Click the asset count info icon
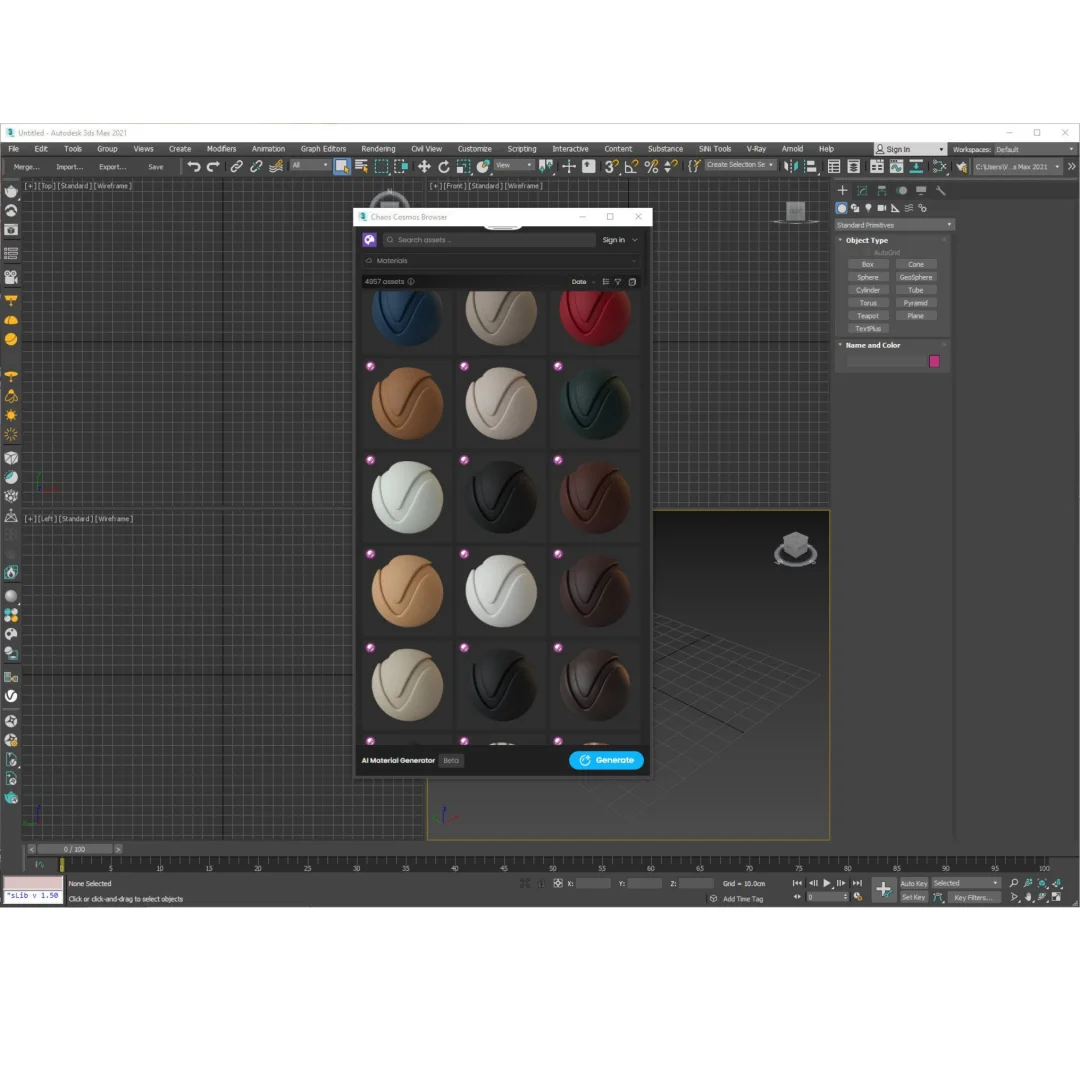The width and height of the screenshot is (1080, 1080). (411, 282)
